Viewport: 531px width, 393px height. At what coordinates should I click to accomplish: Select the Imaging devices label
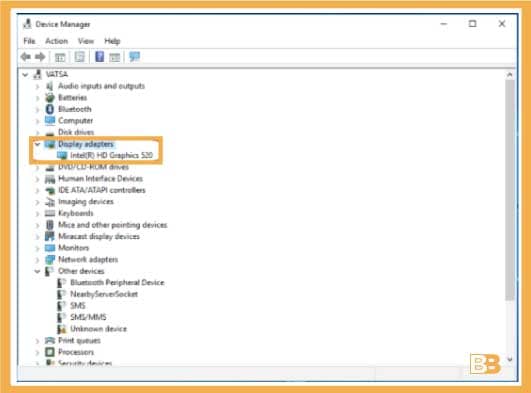point(86,202)
